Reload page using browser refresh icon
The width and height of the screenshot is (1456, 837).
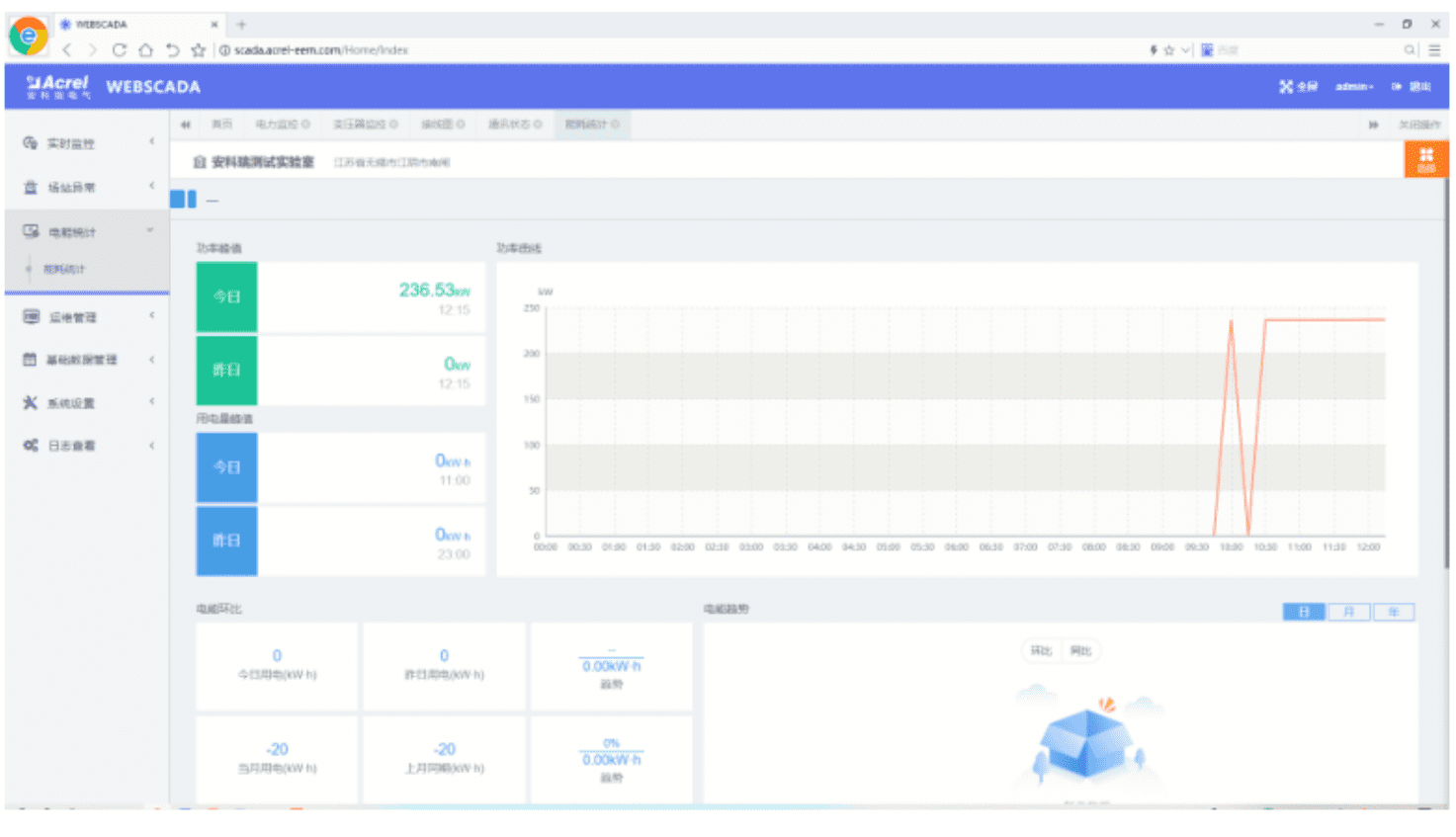coord(119,50)
